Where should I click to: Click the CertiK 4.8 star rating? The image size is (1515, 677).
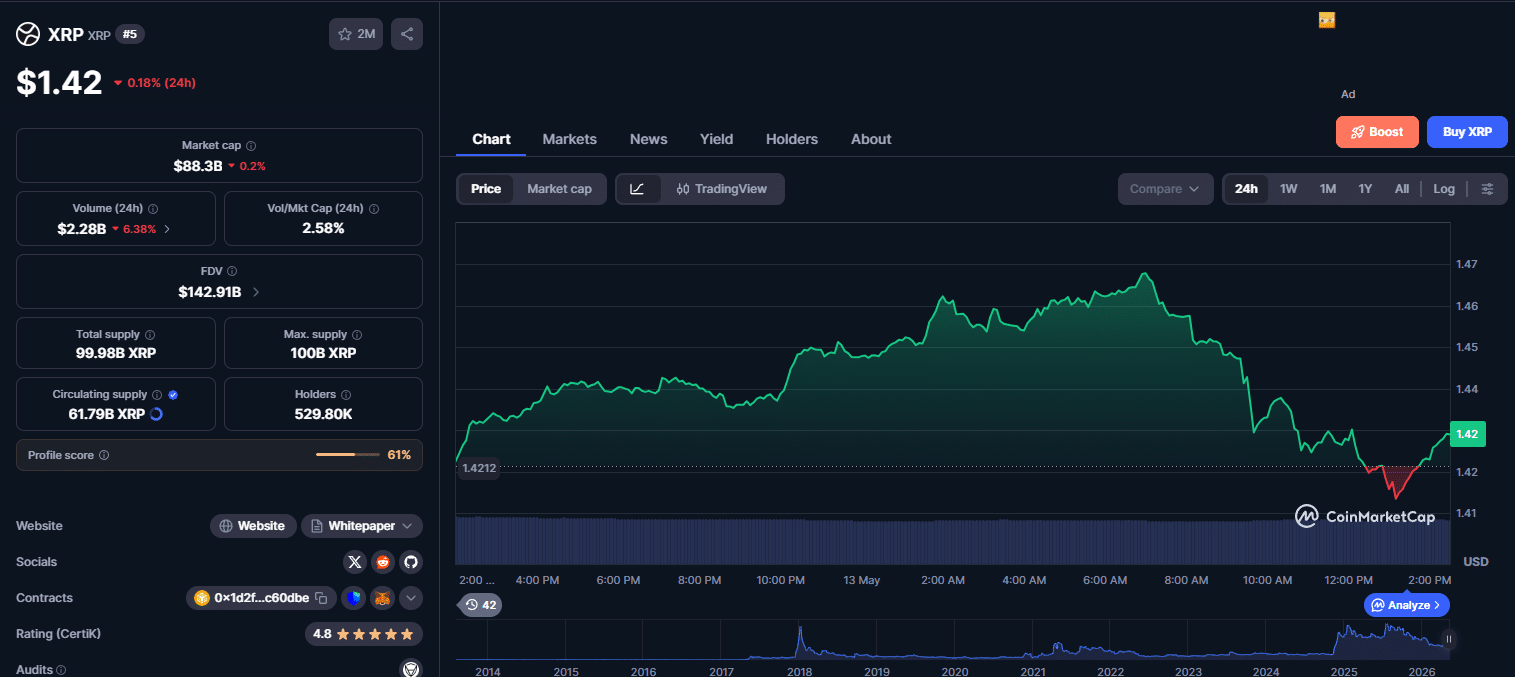point(364,634)
